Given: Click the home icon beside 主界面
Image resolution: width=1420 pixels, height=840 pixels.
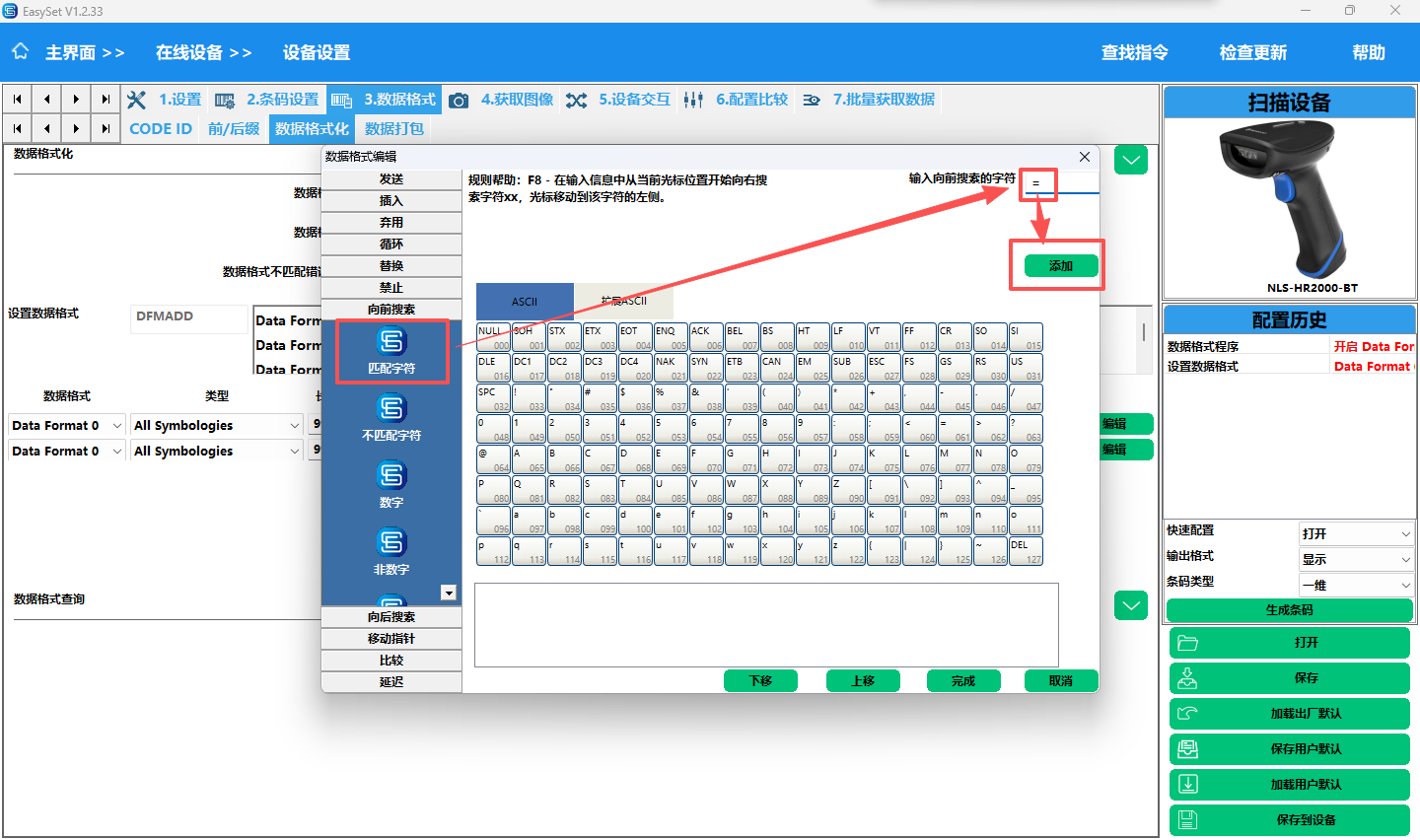Looking at the screenshot, I should pos(21,52).
